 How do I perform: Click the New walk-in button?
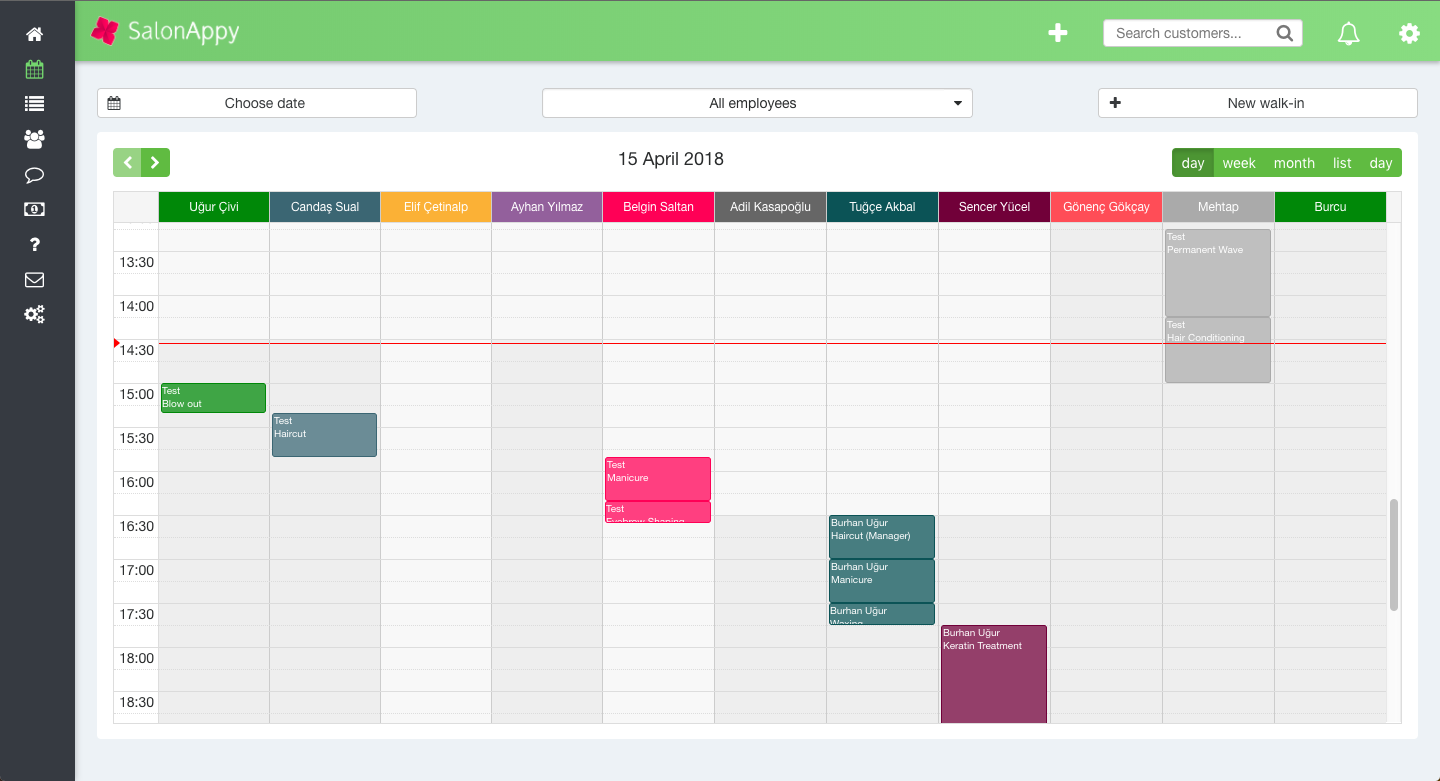tap(1256, 103)
